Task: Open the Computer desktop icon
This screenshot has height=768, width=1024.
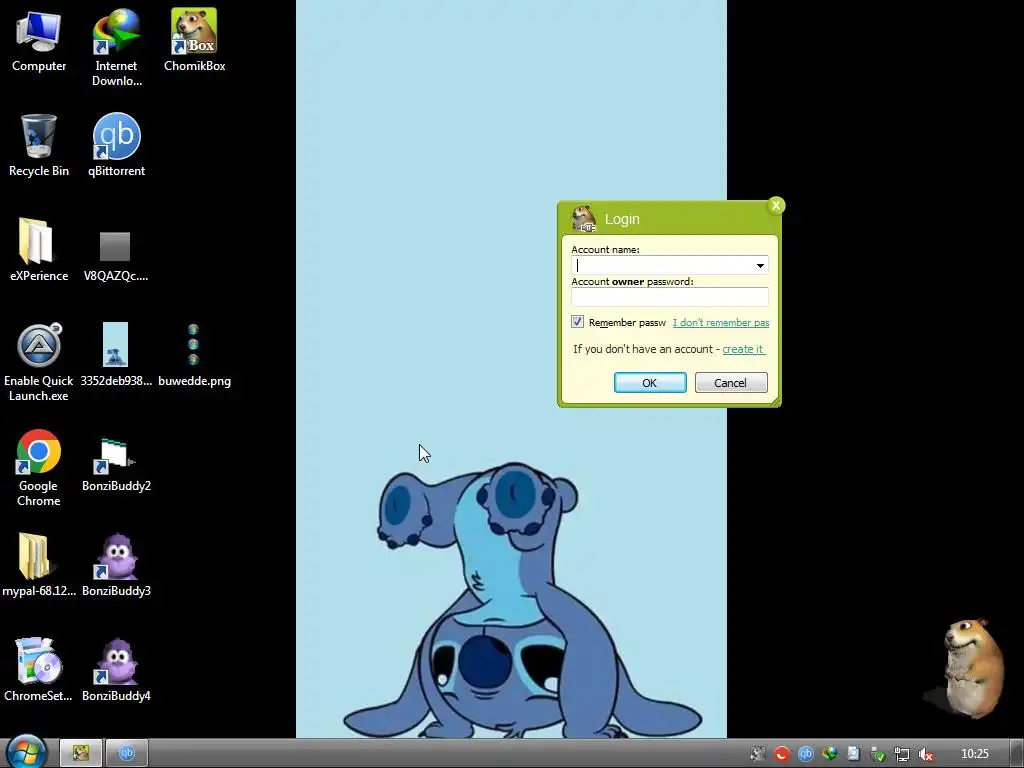Action: point(39,40)
